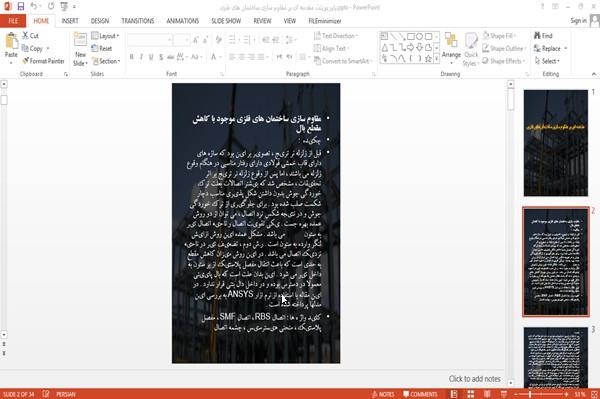This screenshot has height=399, width=600.
Task: Select slide 3 thumbnail
Action: tap(556, 357)
